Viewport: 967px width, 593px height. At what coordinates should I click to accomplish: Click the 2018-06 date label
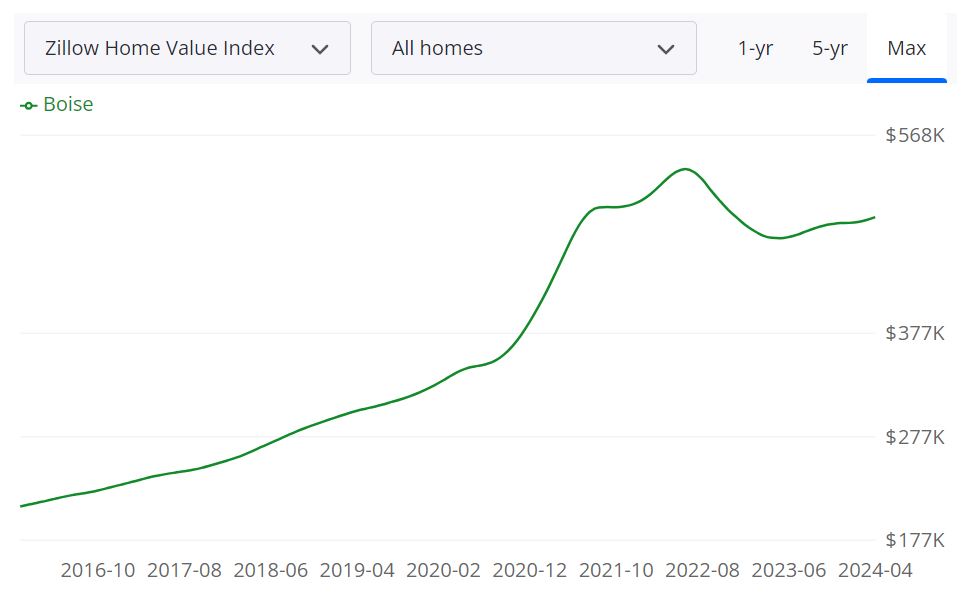tap(270, 570)
